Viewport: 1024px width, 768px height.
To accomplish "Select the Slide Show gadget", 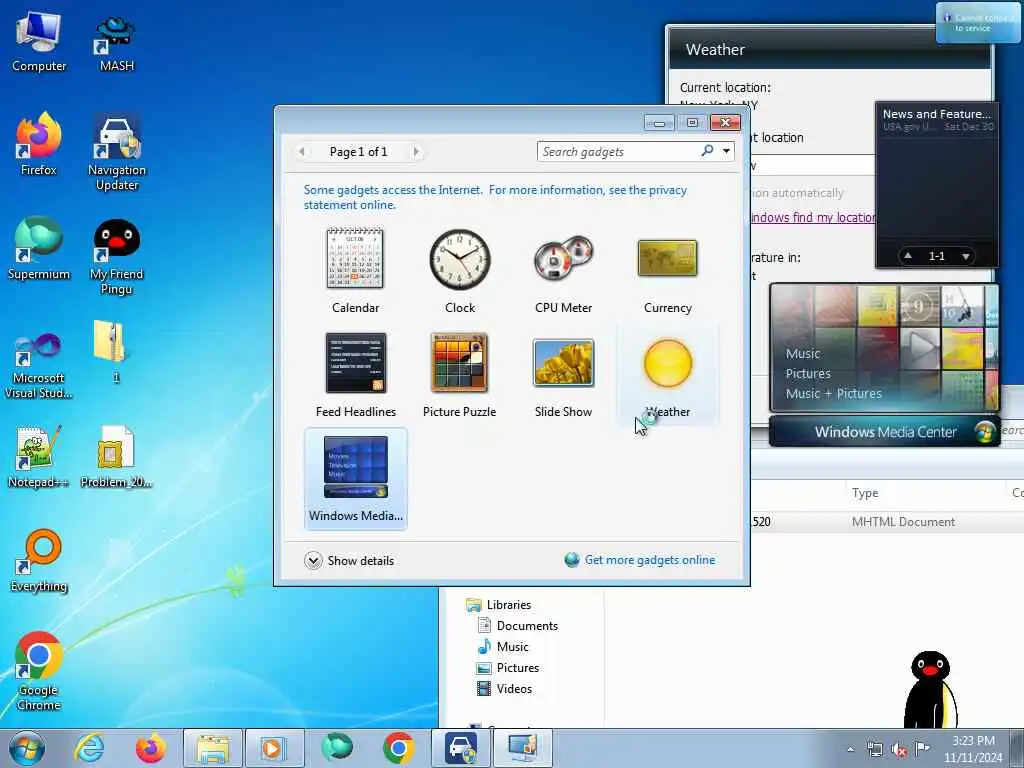I will 564,375.
